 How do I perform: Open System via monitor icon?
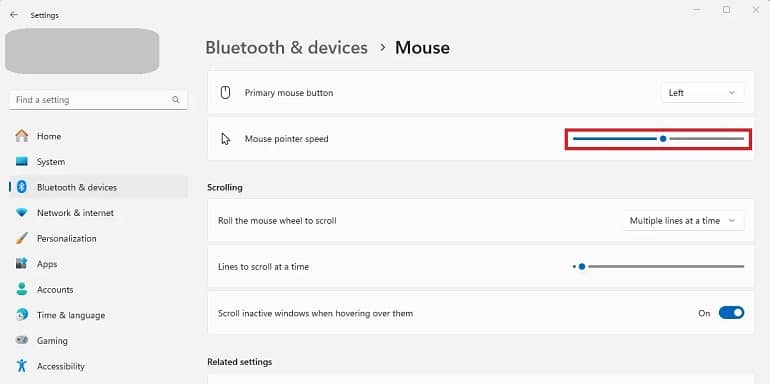22,162
